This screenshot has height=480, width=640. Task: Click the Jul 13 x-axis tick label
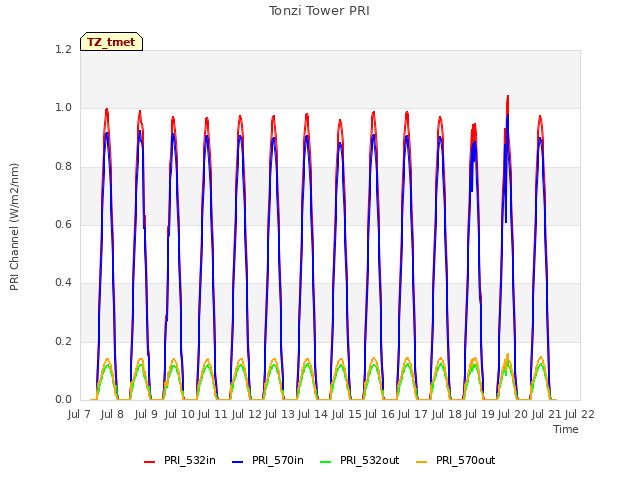pos(280,415)
